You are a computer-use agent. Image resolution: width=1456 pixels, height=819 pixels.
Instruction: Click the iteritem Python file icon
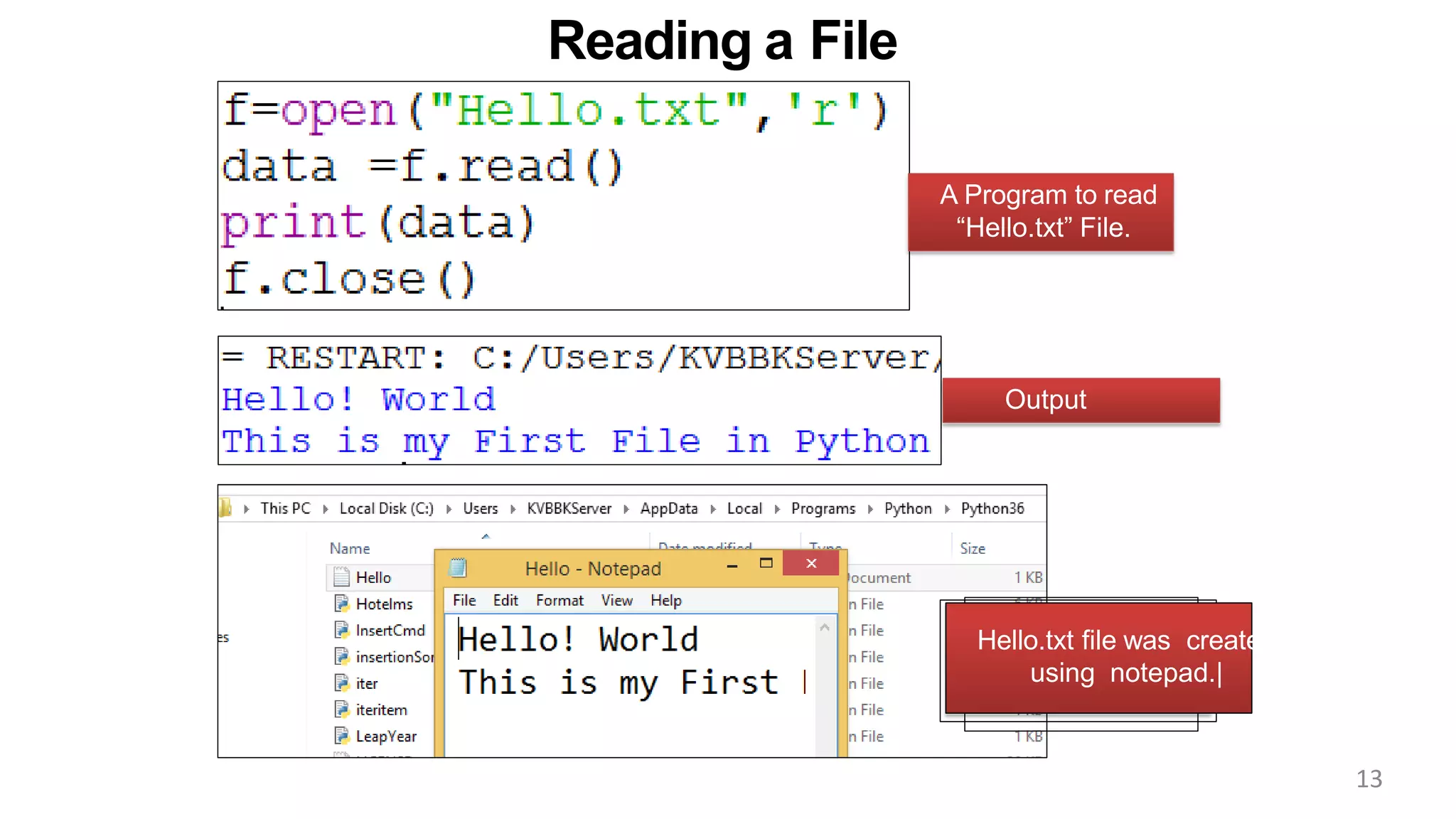[342, 710]
